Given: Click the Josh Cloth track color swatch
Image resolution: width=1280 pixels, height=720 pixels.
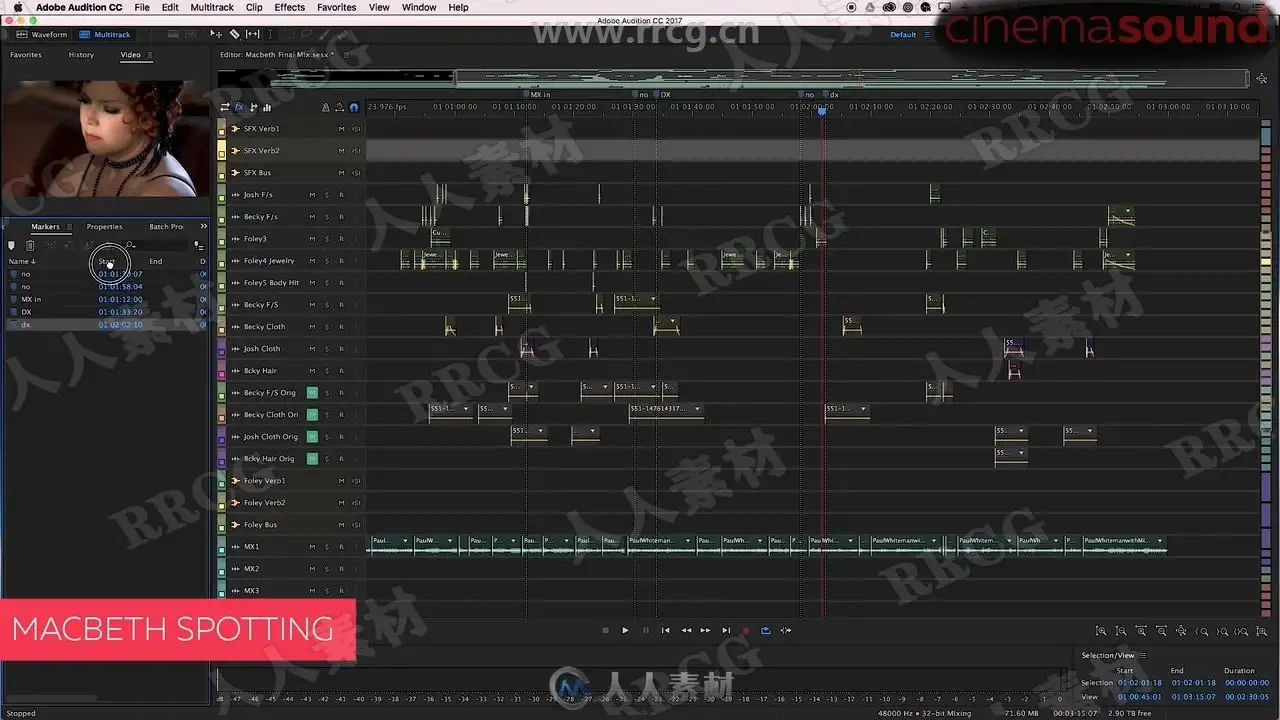Looking at the screenshot, I should coord(222,349).
